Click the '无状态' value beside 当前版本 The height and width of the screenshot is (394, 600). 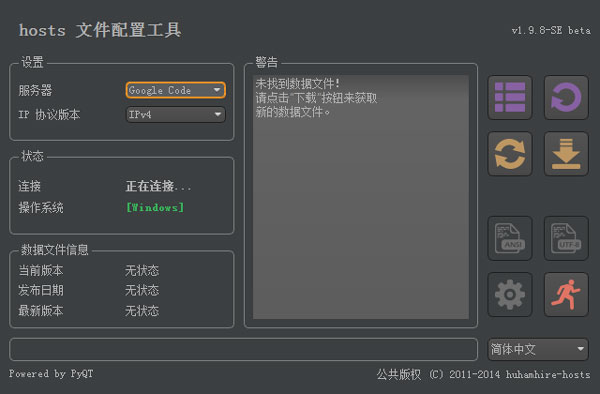click(142, 270)
